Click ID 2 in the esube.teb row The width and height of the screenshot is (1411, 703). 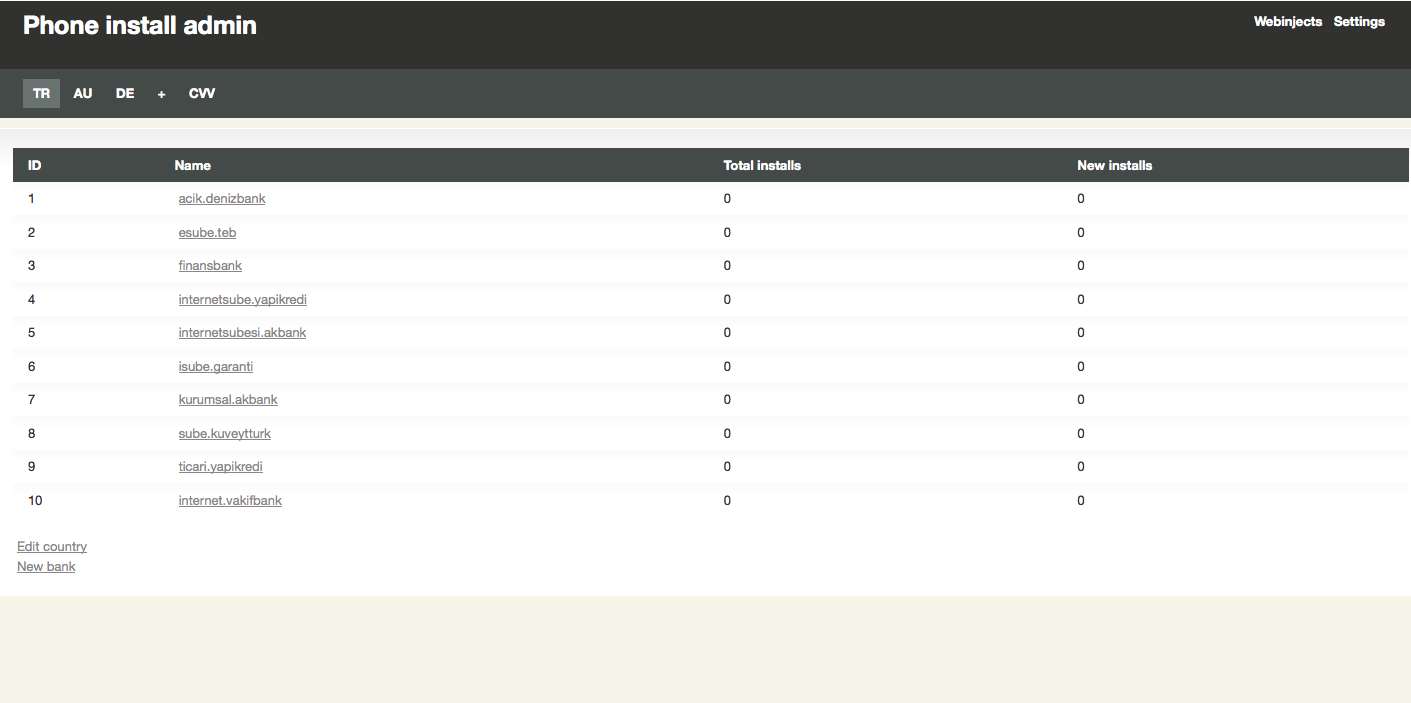(31, 232)
